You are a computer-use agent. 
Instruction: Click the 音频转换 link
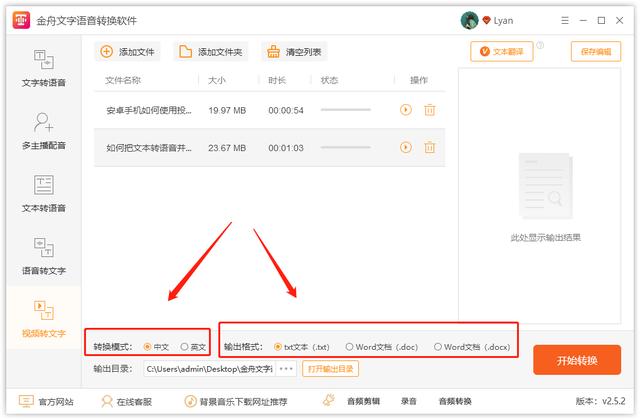[x=455, y=402]
